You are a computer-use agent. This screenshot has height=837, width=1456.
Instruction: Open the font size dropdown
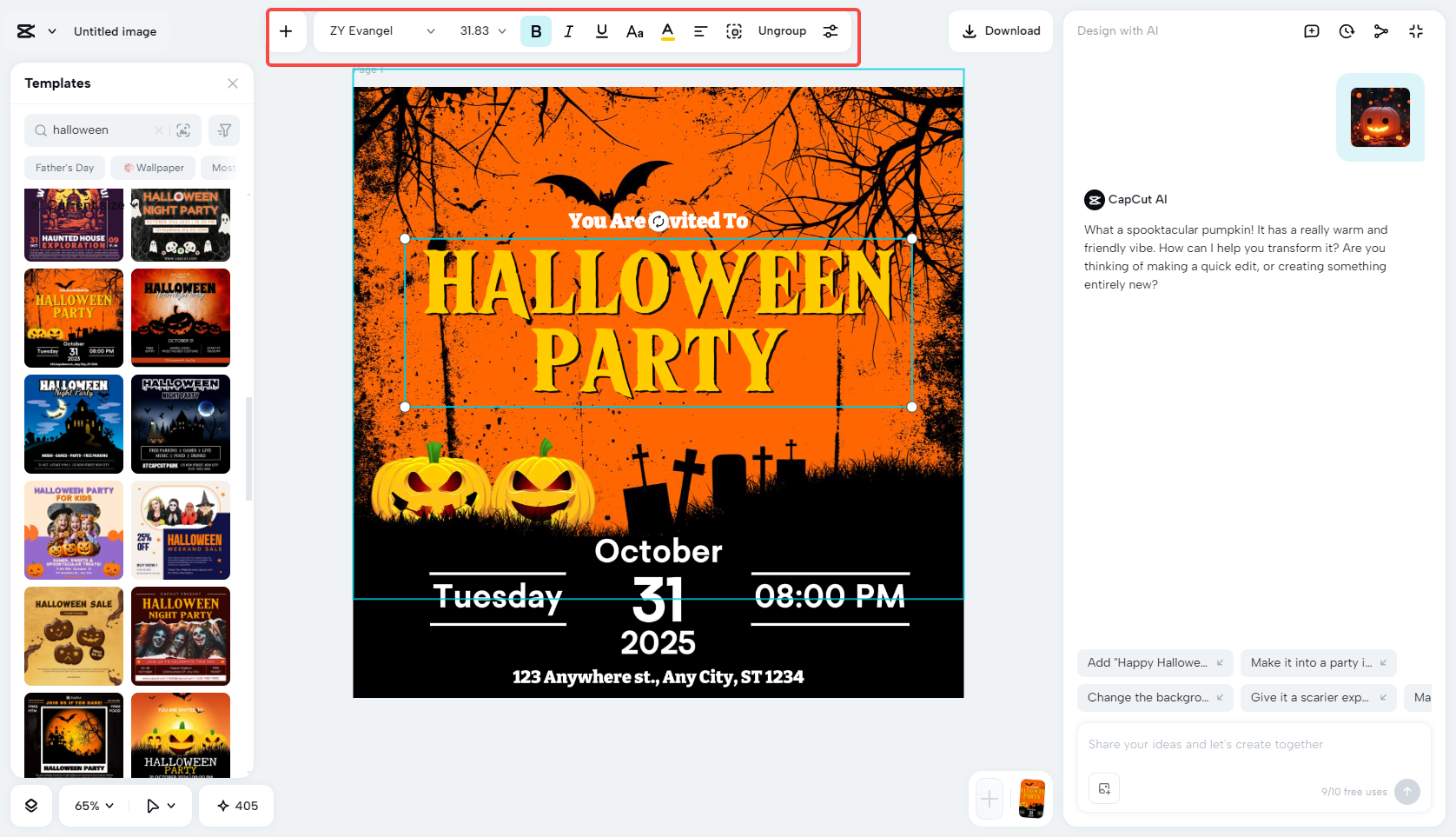click(x=480, y=30)
